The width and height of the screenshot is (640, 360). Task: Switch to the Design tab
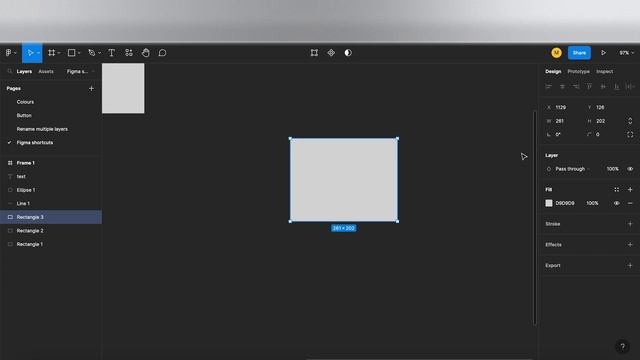(553, 71)
